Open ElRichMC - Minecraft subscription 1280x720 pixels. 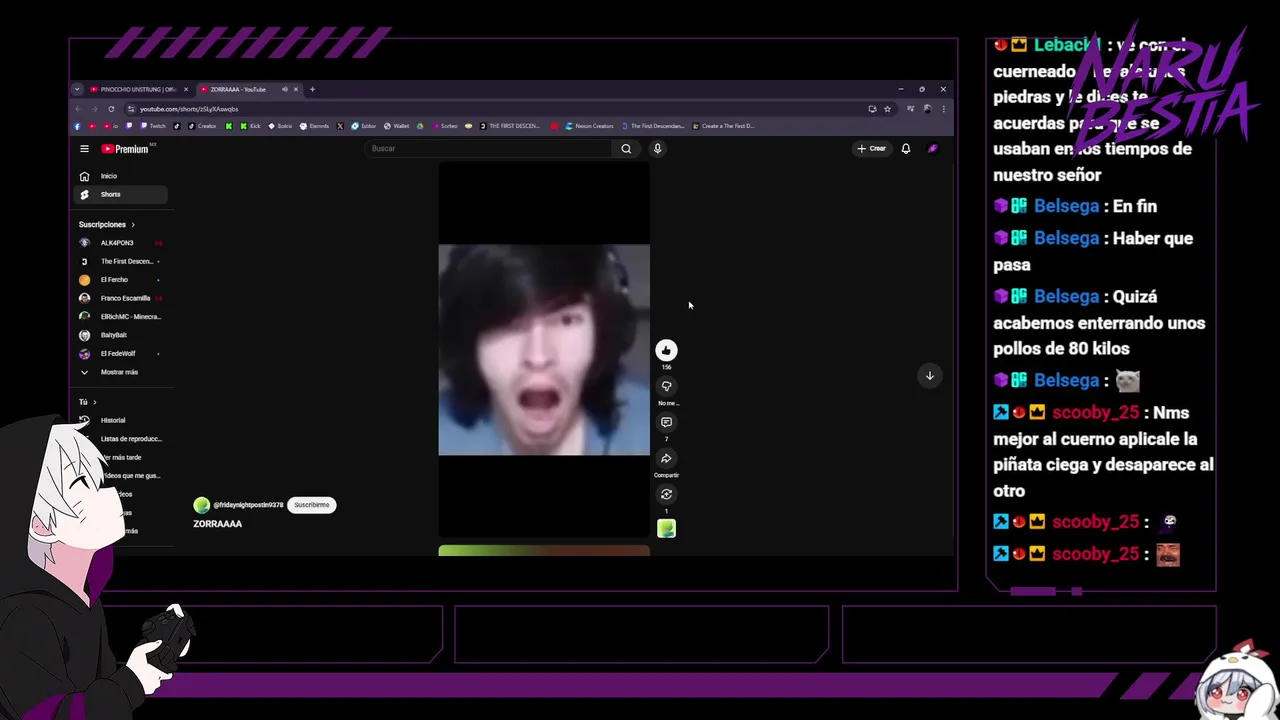pos(120,317)
